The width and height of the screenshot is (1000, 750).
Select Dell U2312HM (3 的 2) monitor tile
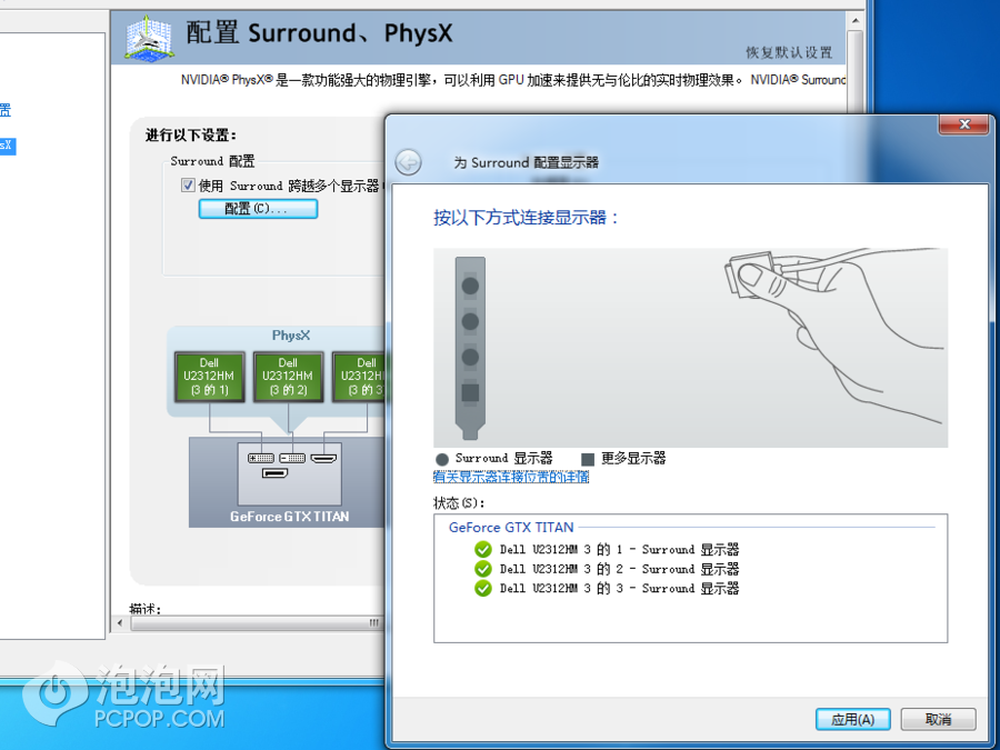[x=288, y=376]
